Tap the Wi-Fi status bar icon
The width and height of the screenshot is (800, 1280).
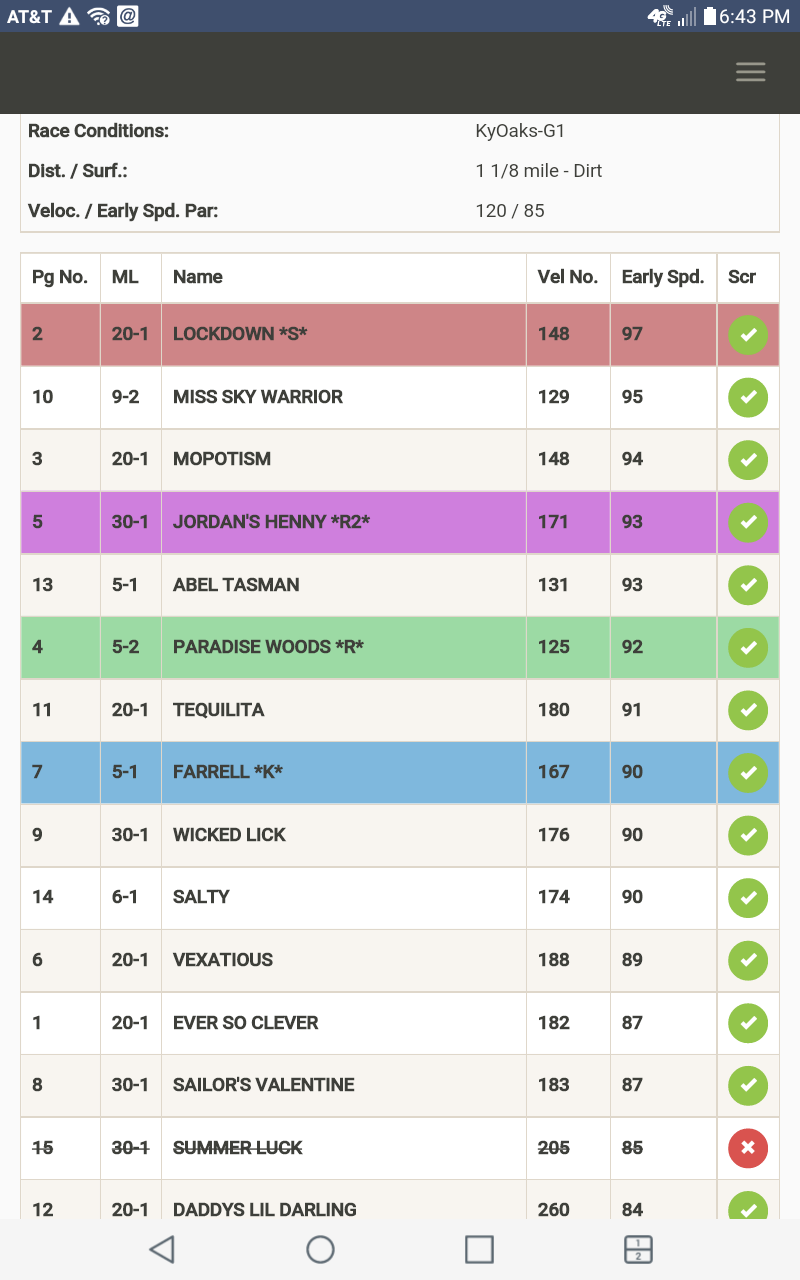tap(98, 16)
